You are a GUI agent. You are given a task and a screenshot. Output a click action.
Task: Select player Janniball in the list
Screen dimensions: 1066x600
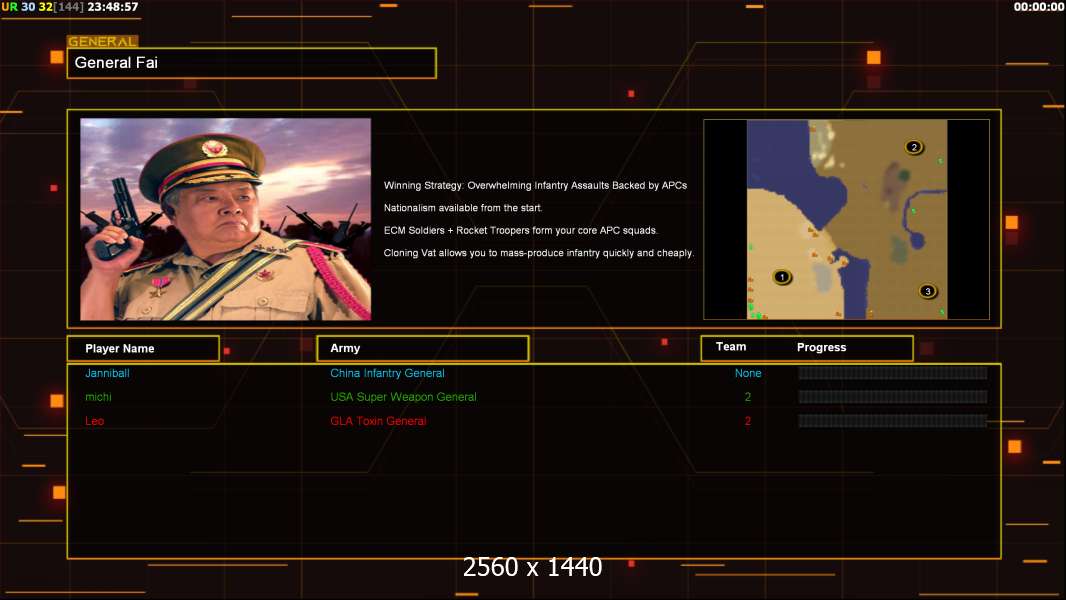coord(107,373)
